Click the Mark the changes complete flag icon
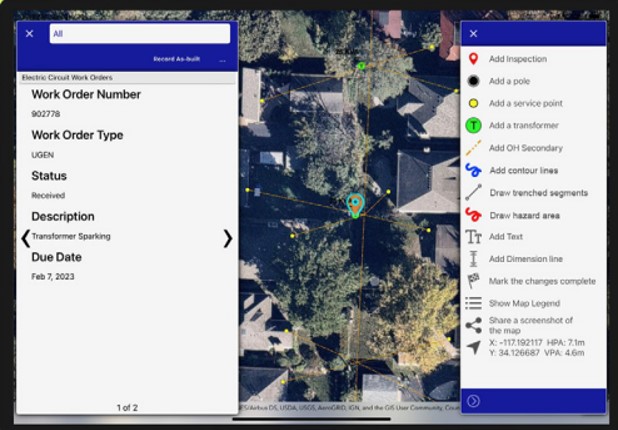This screenshot has width=618, height=430. [x=473, y=281]
